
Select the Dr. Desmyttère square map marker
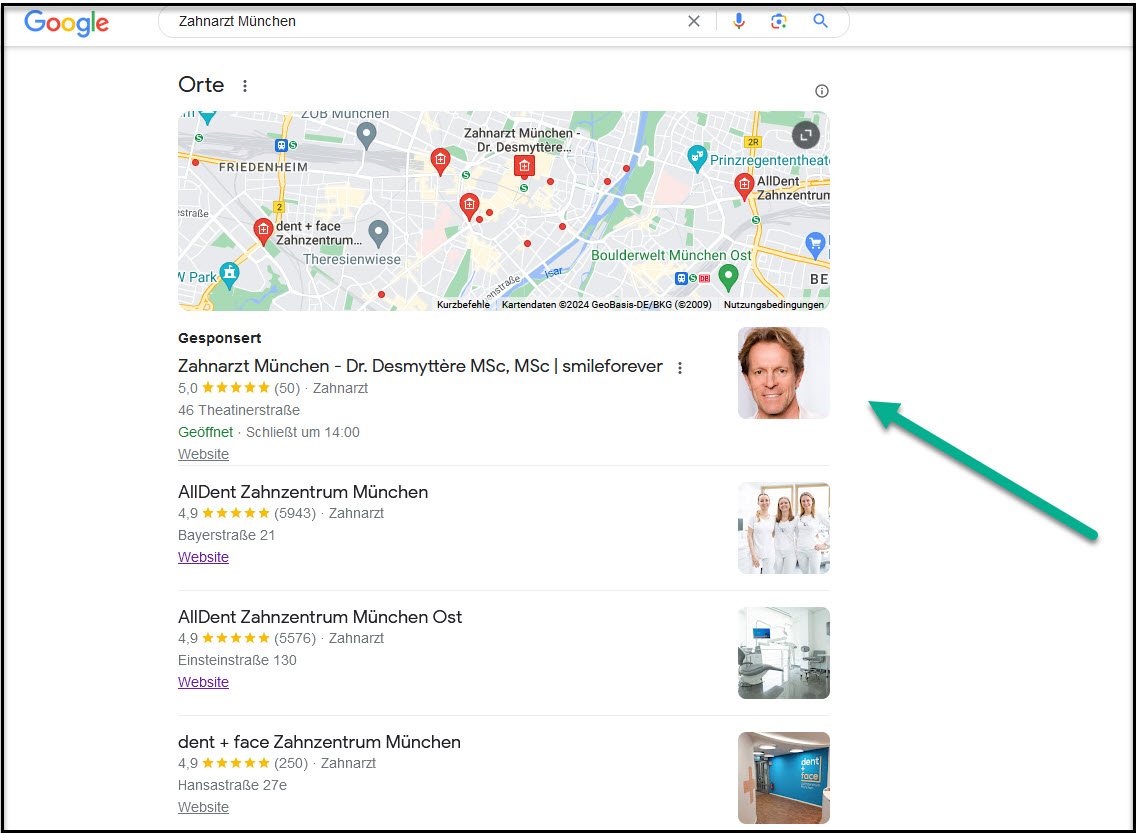tap(524, 166)
